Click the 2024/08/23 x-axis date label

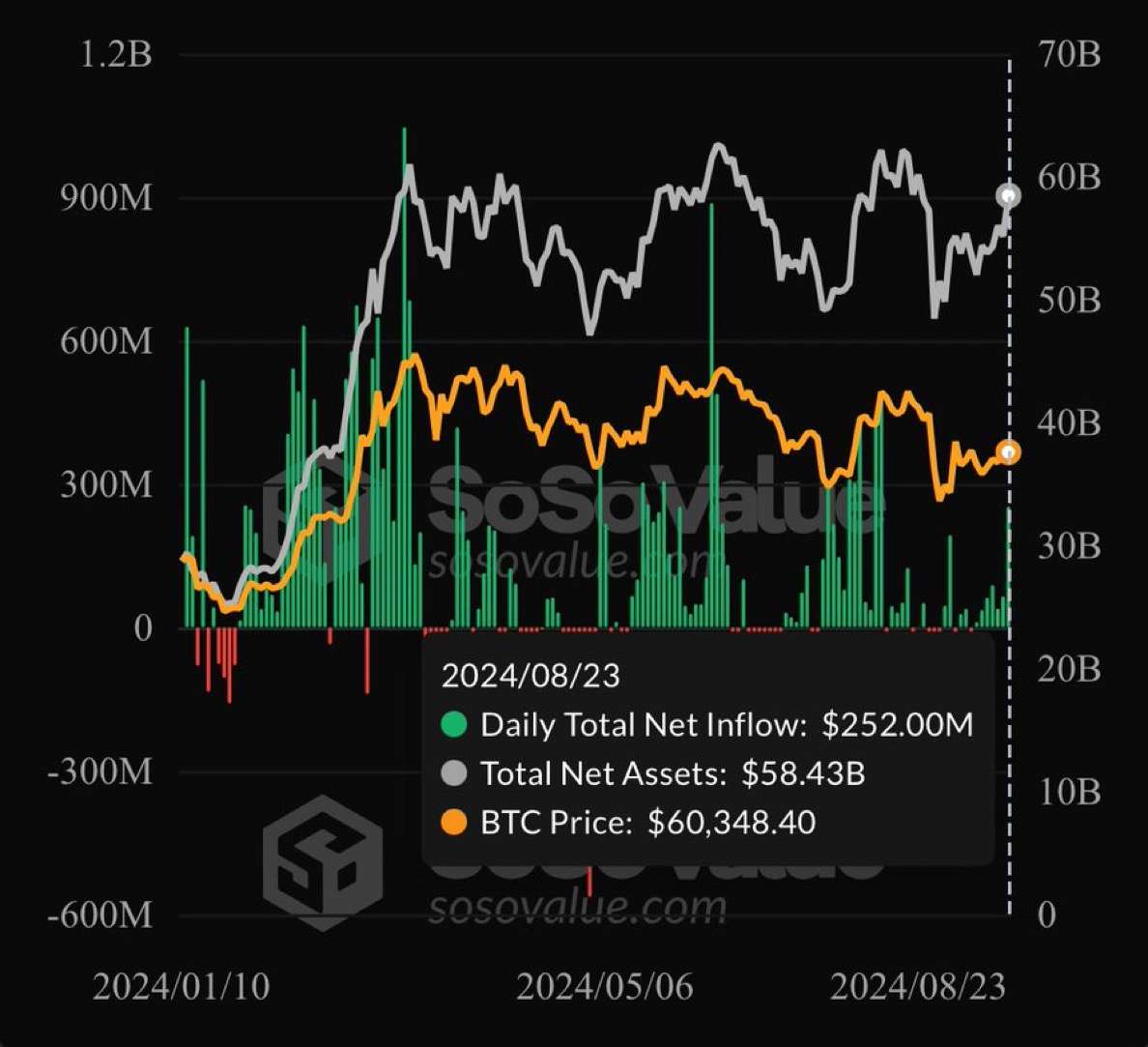917,987
